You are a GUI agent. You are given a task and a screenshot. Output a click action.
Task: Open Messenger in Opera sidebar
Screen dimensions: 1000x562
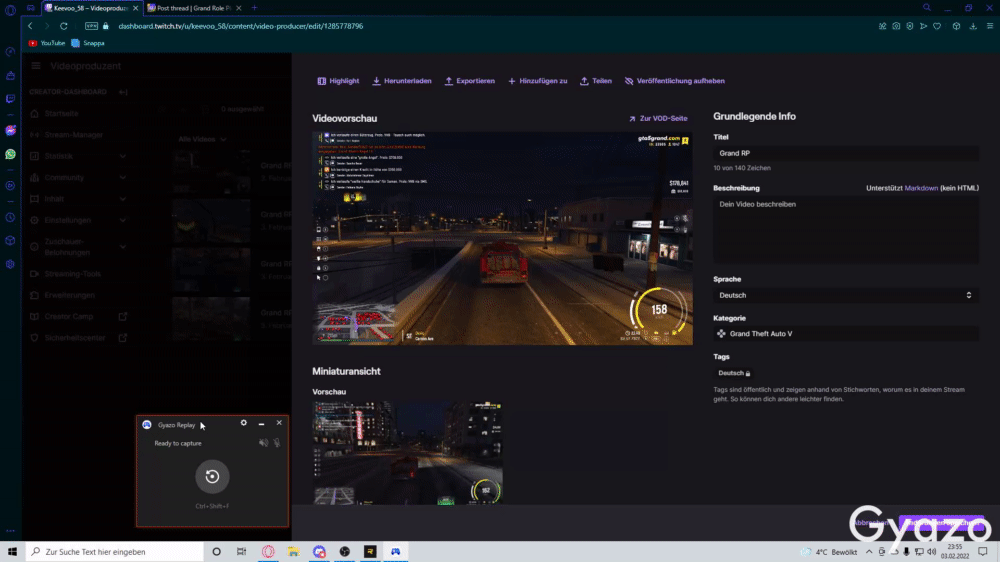click(x=10, y=131)
